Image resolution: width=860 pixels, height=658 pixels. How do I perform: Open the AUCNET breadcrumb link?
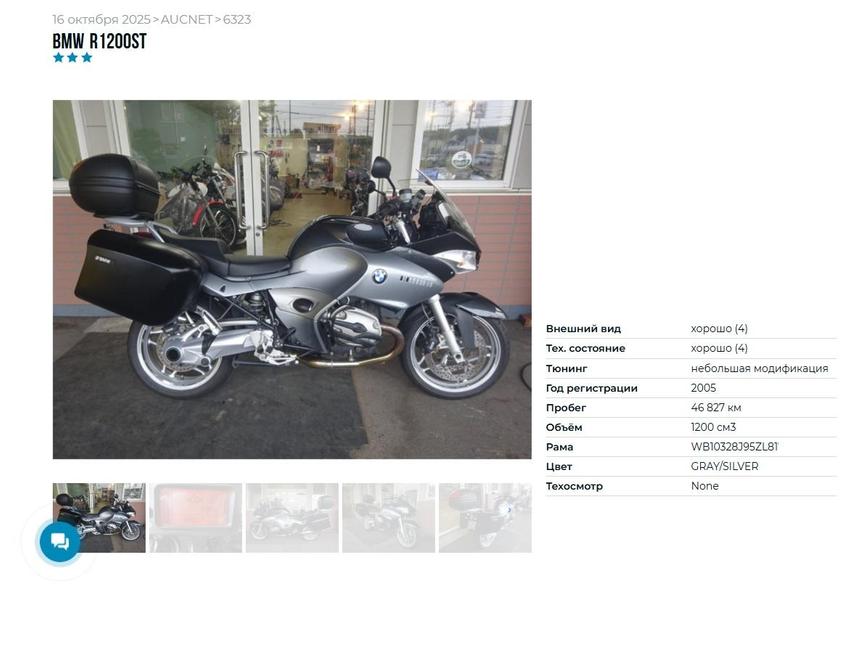pos(186,20)
